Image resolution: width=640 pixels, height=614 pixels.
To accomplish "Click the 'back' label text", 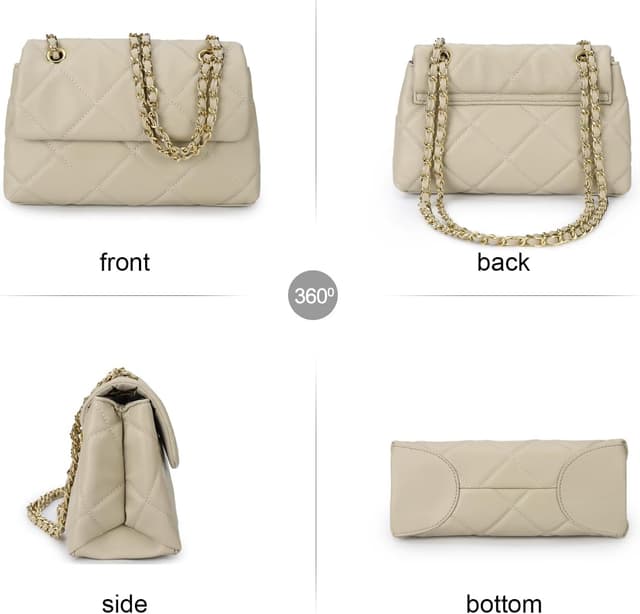I will [x=503, y=262].
